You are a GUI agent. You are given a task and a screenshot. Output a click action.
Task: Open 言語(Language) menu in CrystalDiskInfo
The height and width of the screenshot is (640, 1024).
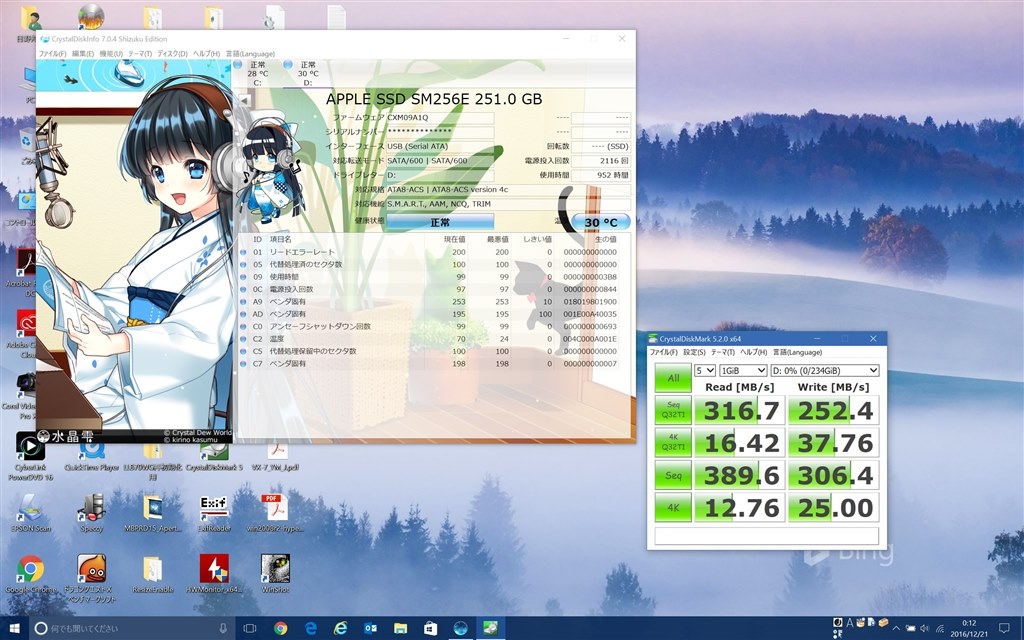250,54
